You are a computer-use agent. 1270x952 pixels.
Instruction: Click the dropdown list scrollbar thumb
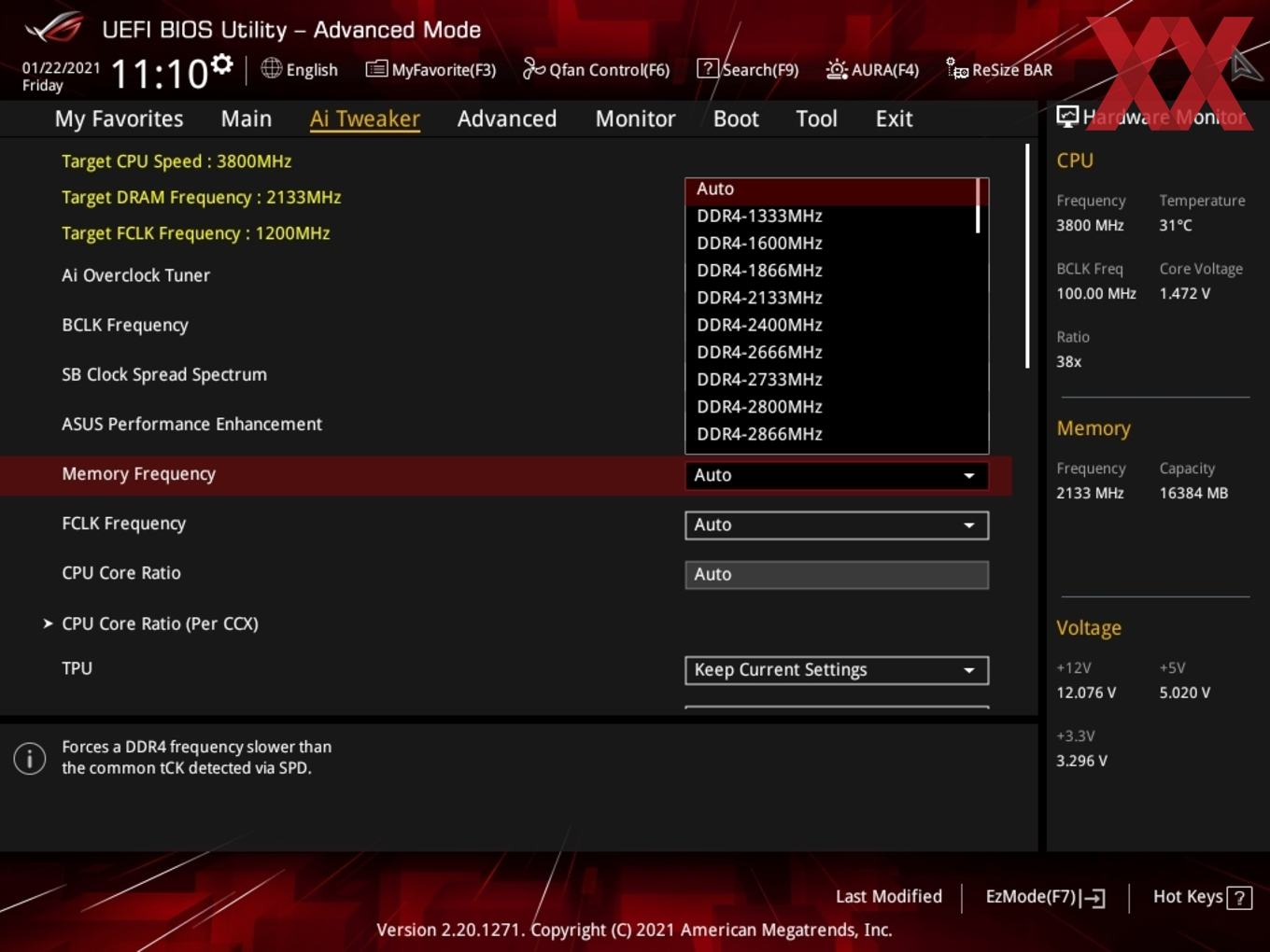(978, 206)
